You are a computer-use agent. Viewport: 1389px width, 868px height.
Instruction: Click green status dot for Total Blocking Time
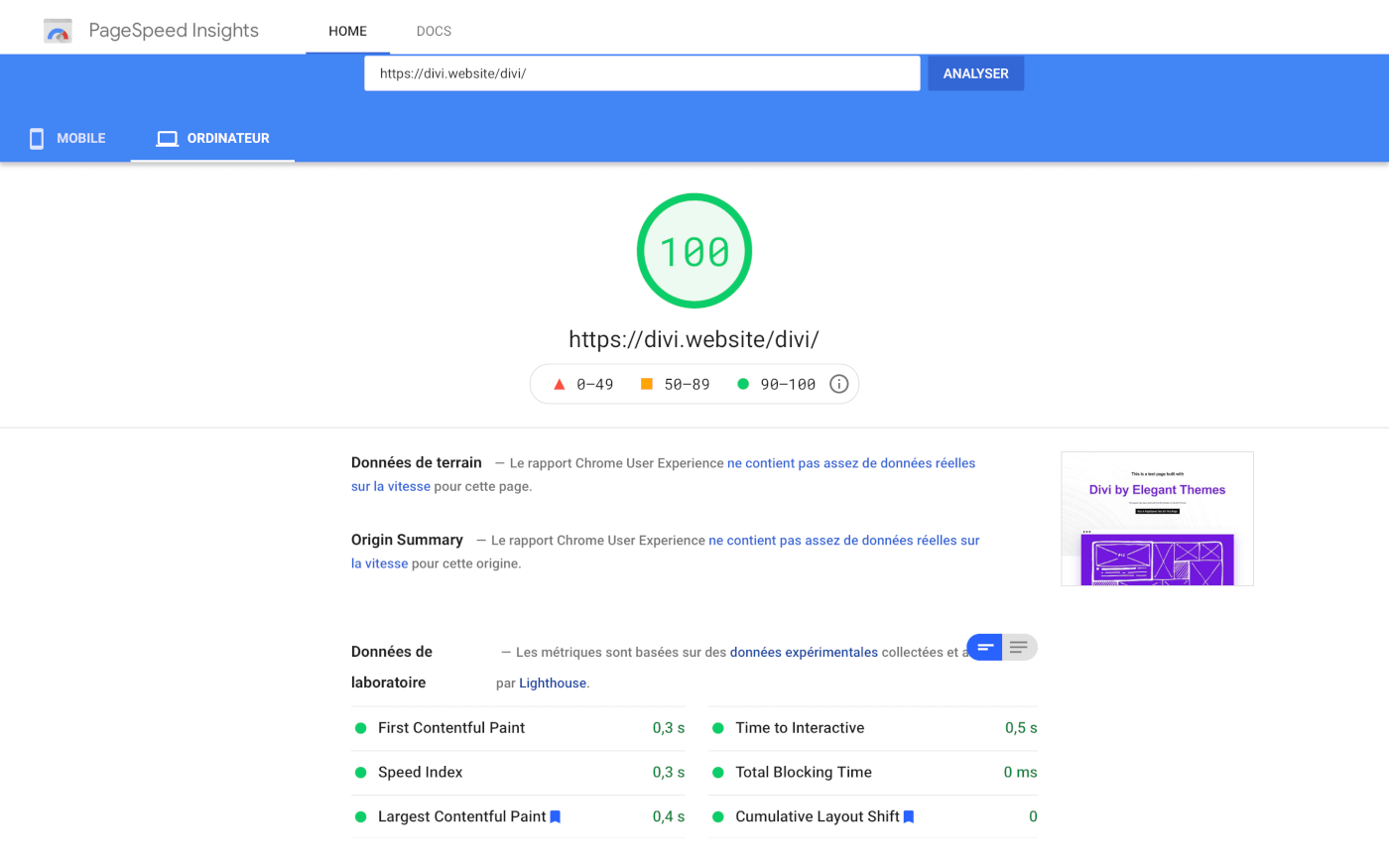point(718,773)
